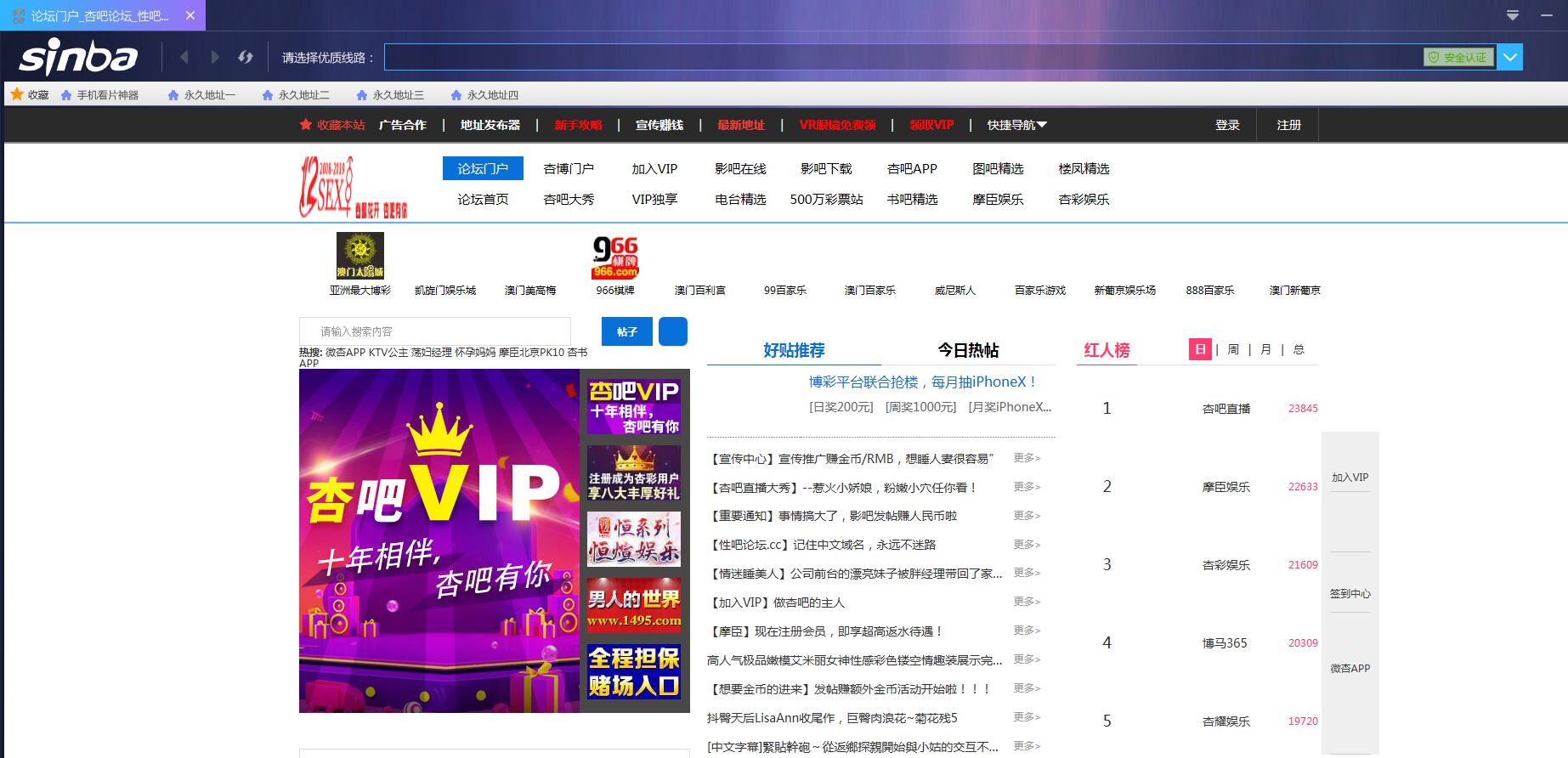The height and width of the screenshot is (758, 1568).
Task: Click the 全程担保 side banner thumbnail
Action: click(x=634, y=670)
